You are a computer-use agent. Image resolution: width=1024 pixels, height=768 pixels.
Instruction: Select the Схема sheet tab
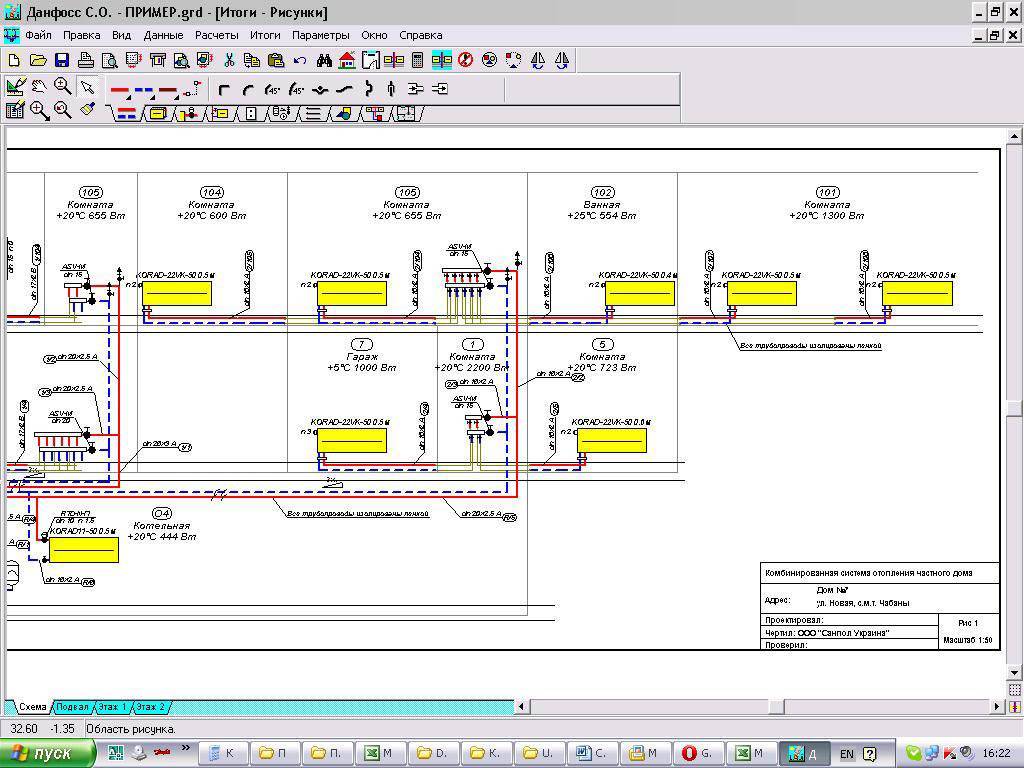(x=32, y=707)
